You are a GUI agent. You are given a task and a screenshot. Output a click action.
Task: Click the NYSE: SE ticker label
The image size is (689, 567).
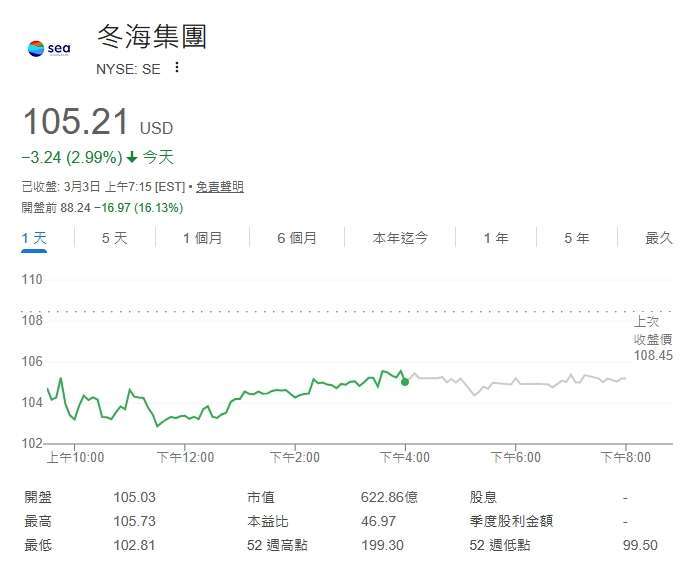pyautogui.click(x=128, y=69)
